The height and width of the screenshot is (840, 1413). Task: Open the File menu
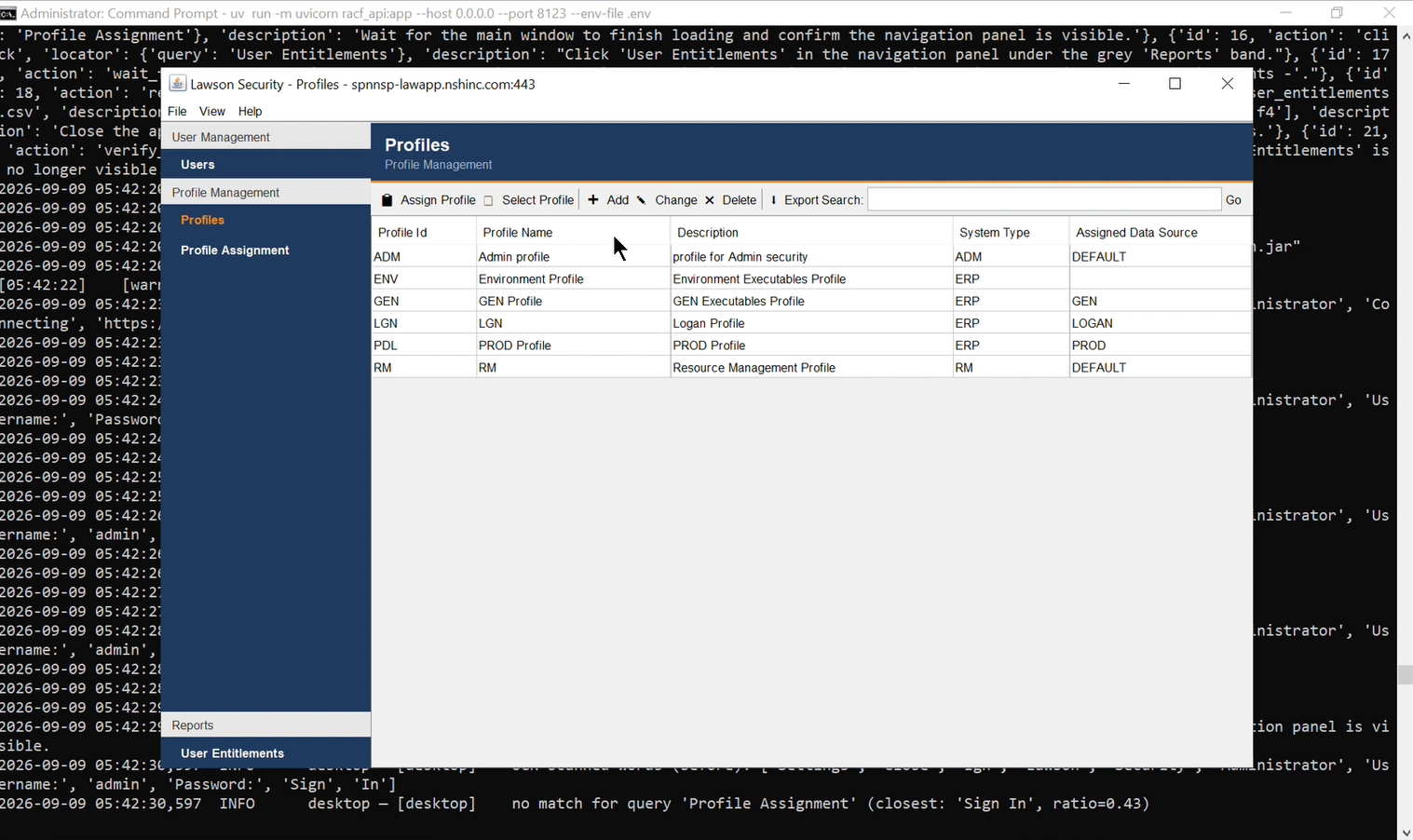pos(177,111)
